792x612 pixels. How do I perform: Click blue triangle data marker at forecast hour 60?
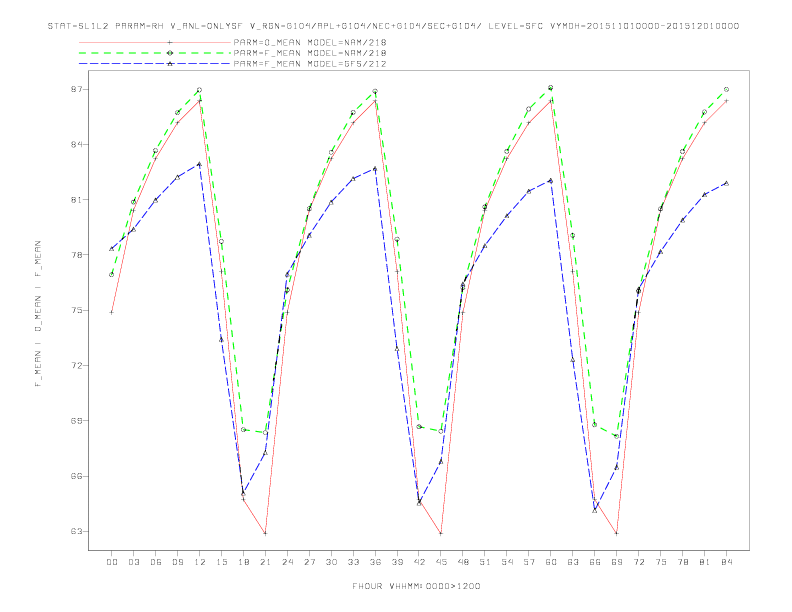[x=551, y=180]
